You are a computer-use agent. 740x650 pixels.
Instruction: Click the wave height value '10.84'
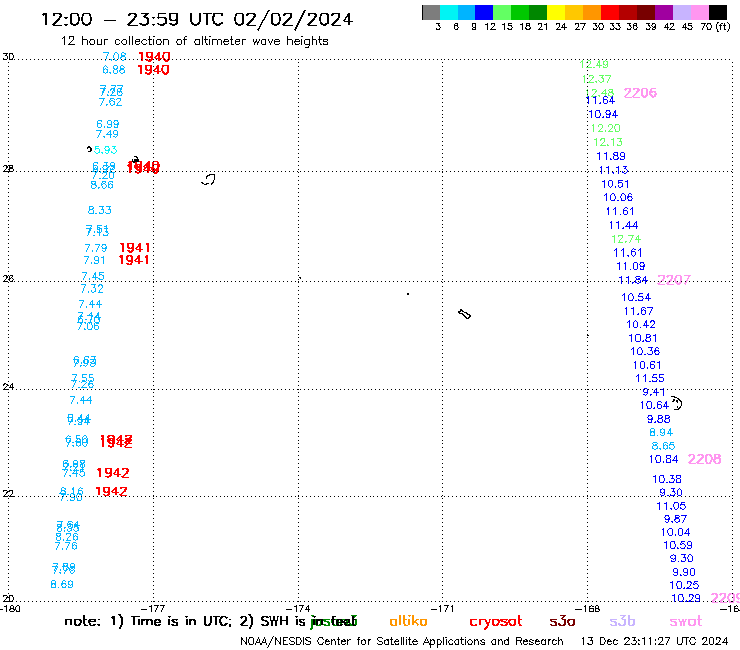[663, 459]
